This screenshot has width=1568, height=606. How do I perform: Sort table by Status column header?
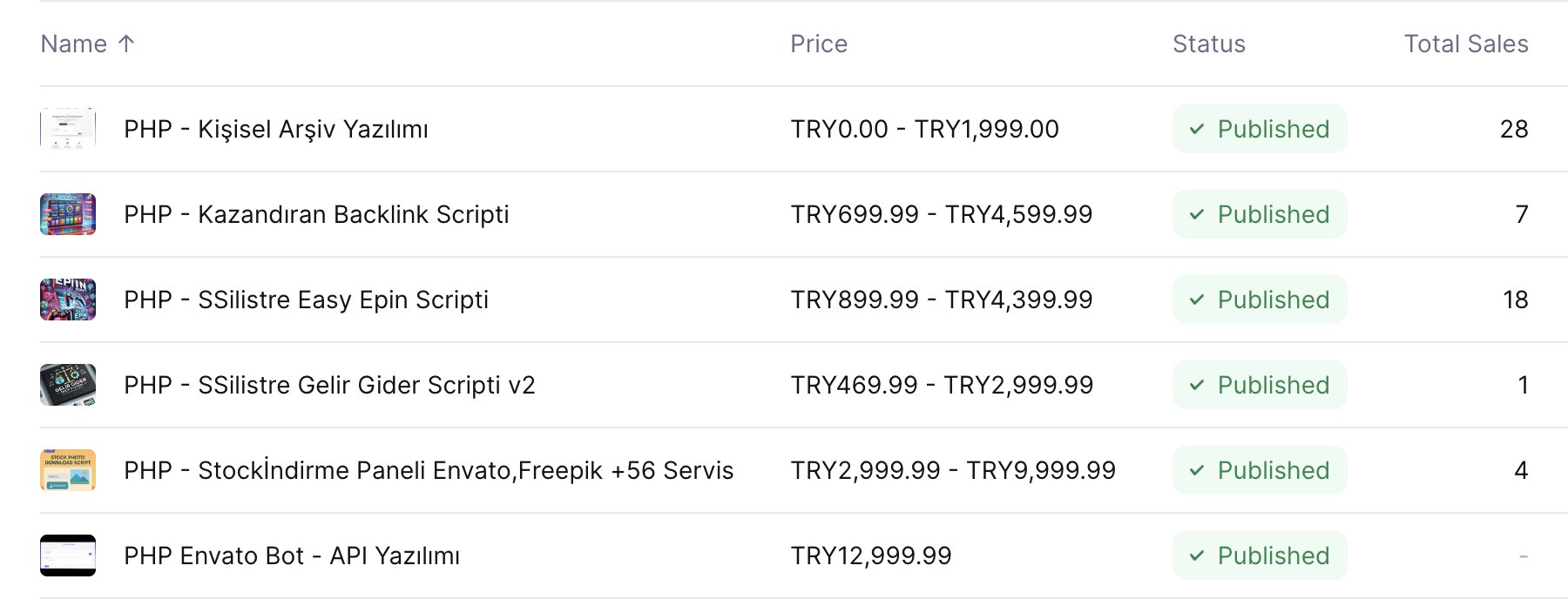[x=1209, y=44]
